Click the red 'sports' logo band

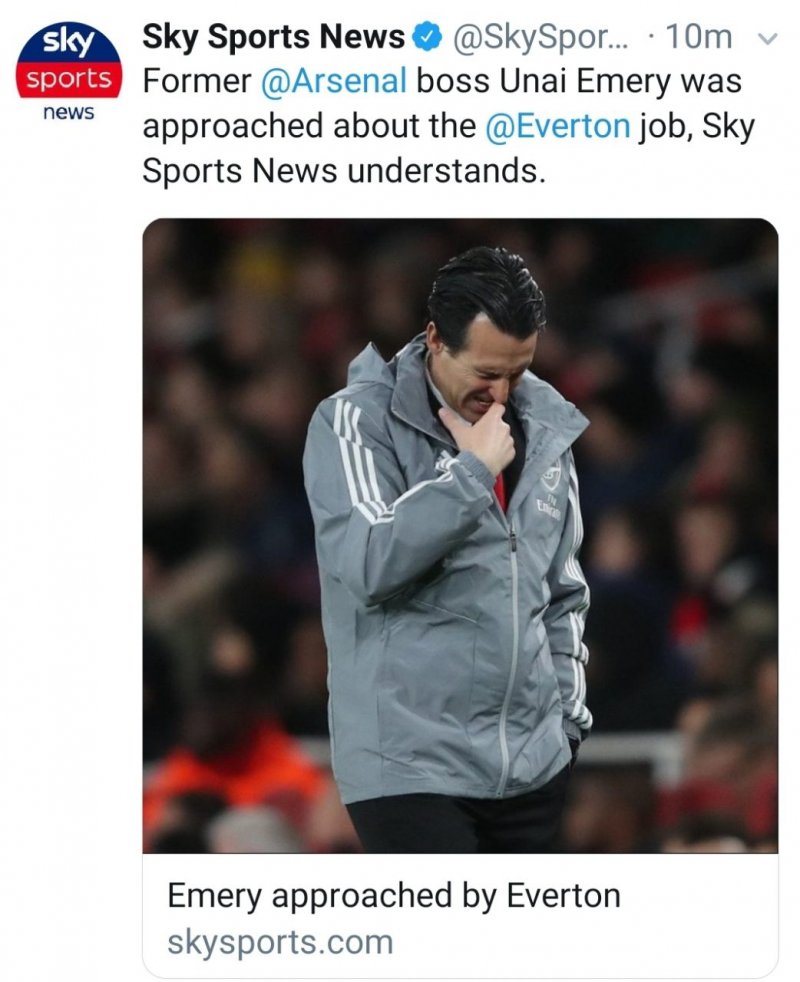coord(68,80)
